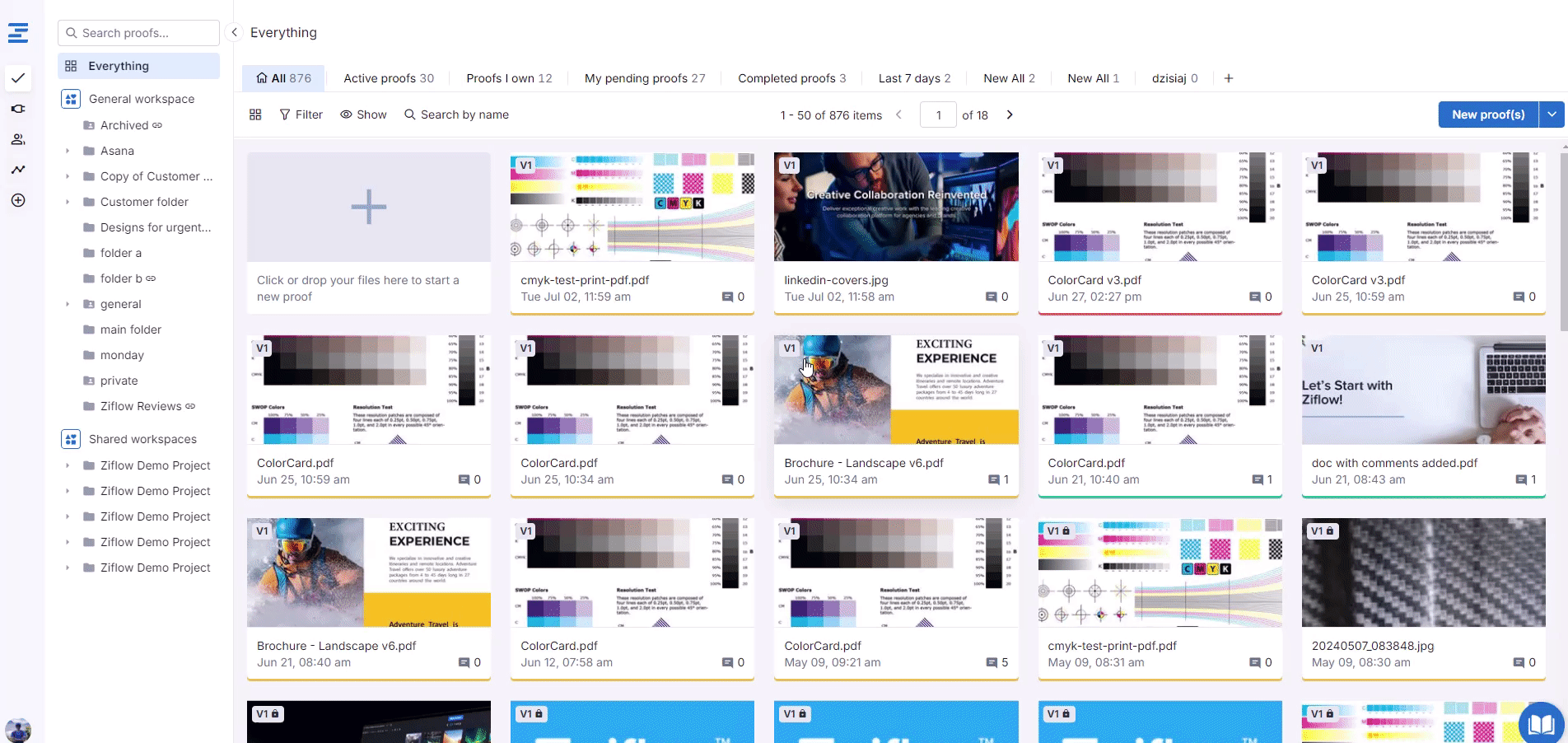This screenshot has width=1568, height=743.
Task: Click the circled plus icon in left rail
Action: coord(18,200)
